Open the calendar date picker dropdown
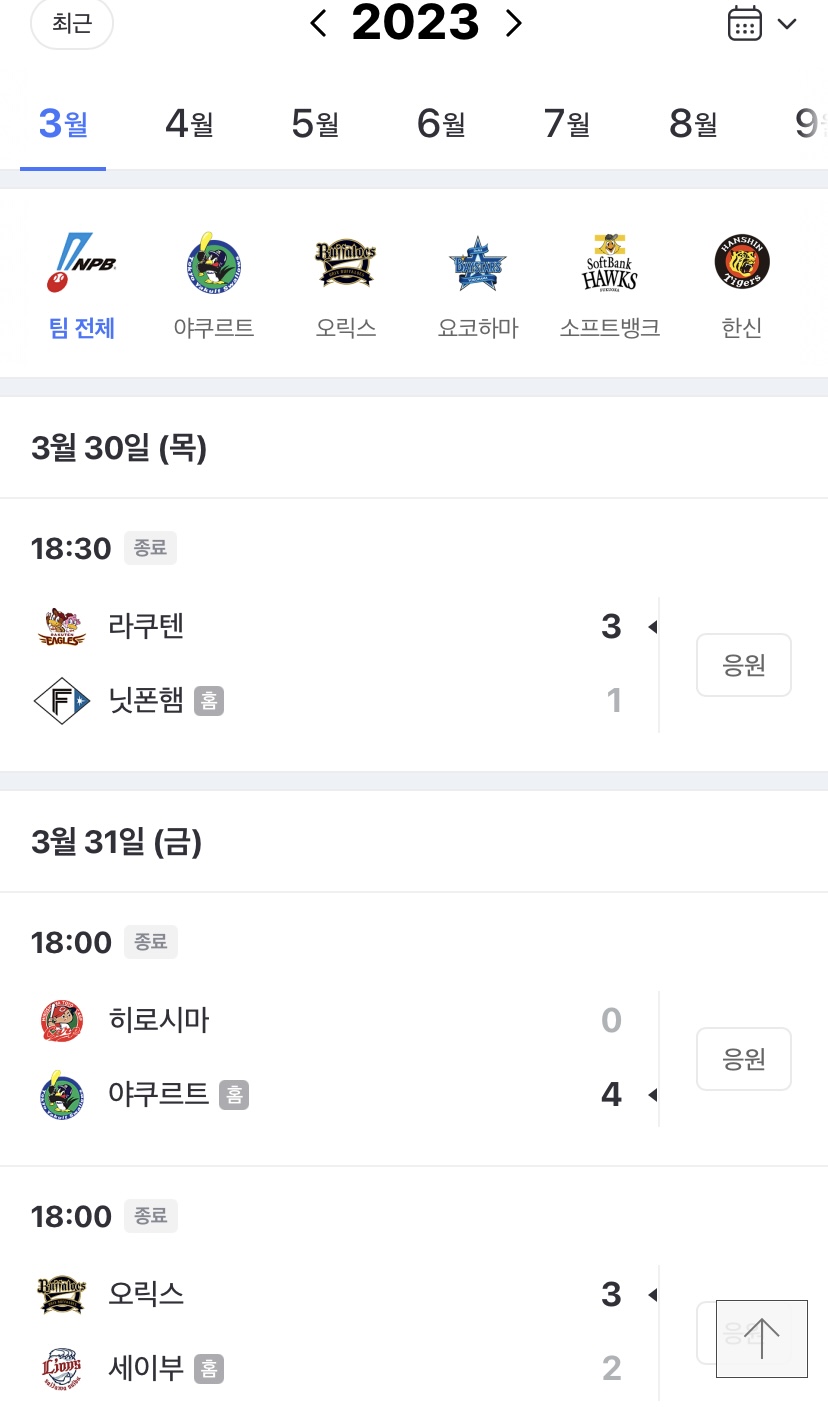 tap(762, 24)
